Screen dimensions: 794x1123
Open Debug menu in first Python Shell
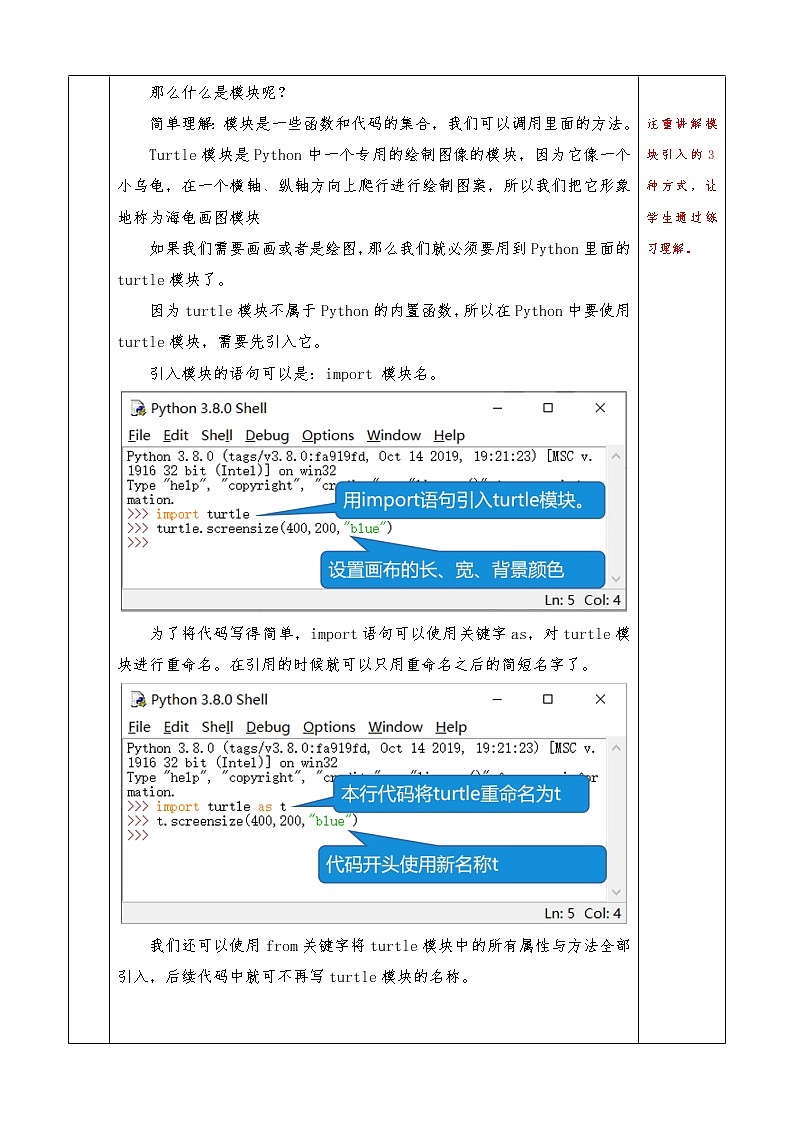pos(267,435)
